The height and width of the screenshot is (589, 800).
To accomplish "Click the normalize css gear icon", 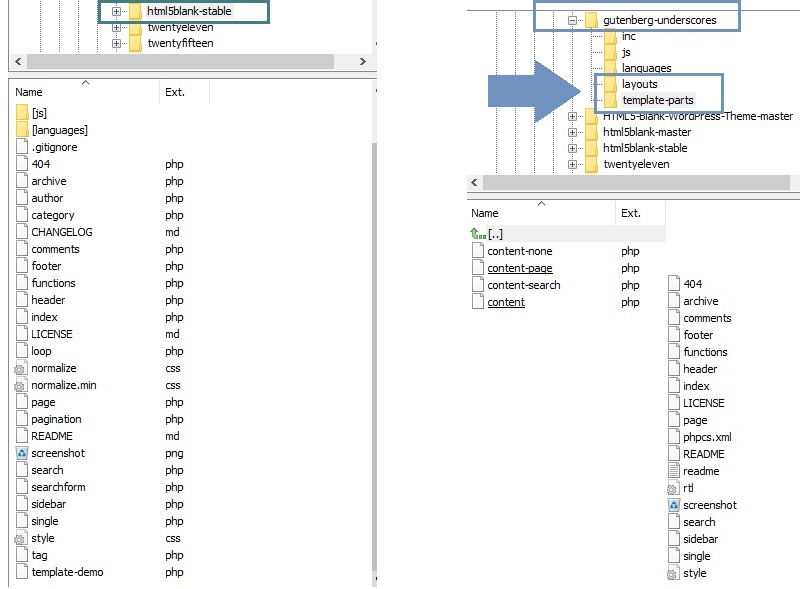I will (x=20, y=369).
